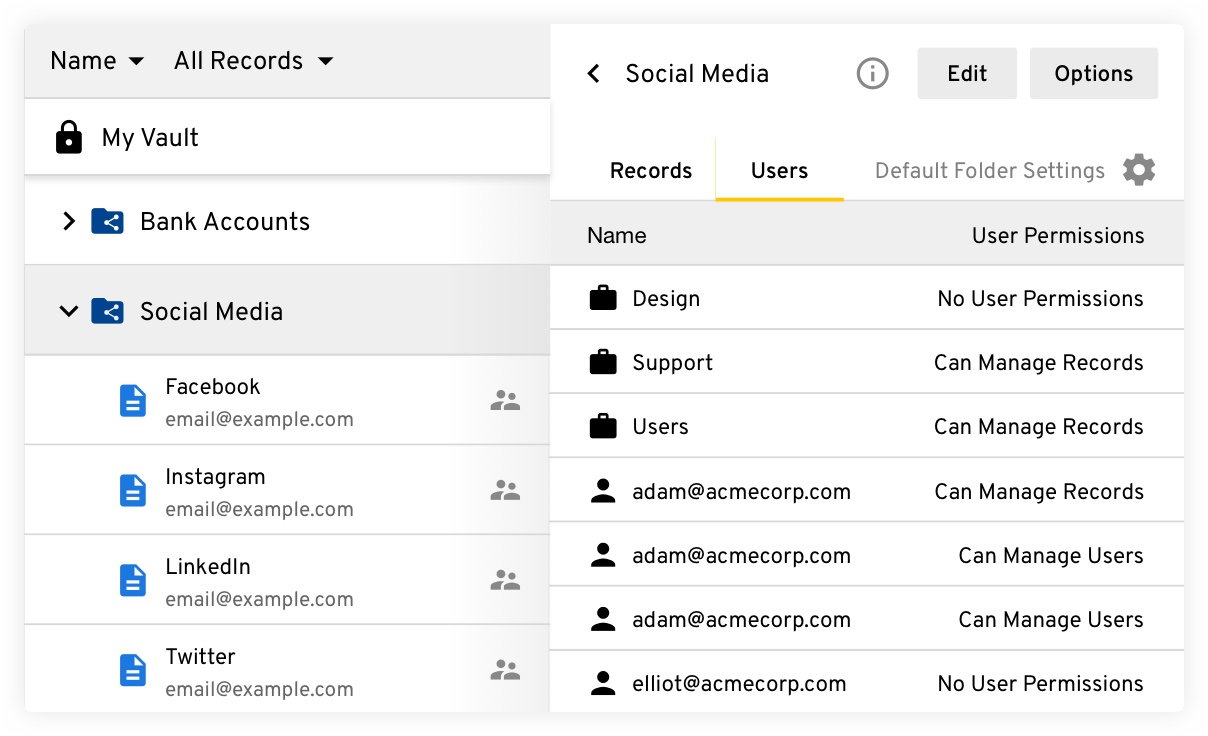Click Users team's Can Manage Records value
The image size is (1208, 736).
coord(1039,427)
